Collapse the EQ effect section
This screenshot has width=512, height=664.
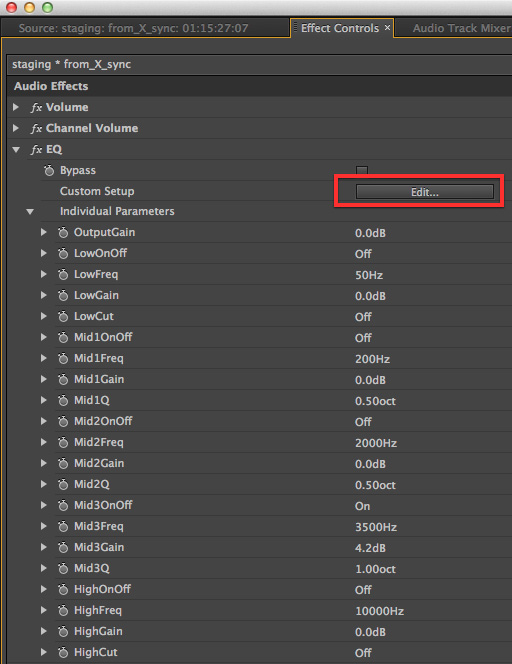16,149
